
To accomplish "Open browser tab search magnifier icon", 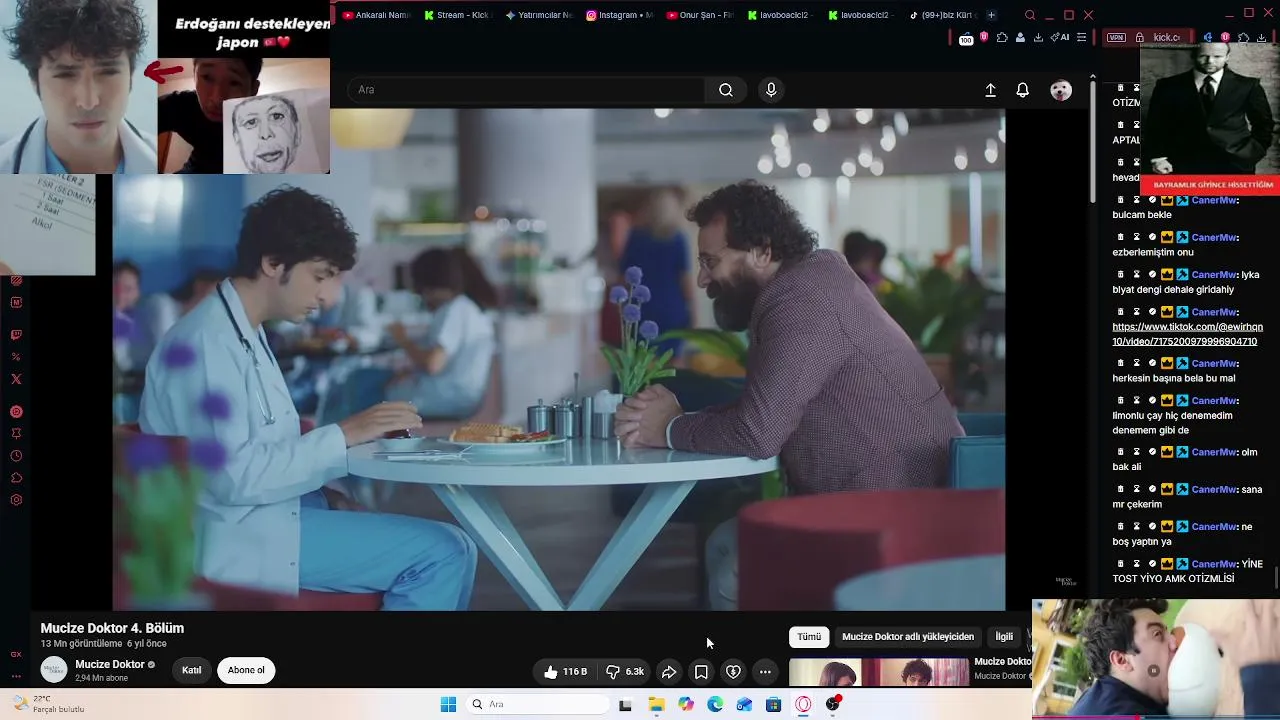I will pyautogui.click(x=1030, y=15).
